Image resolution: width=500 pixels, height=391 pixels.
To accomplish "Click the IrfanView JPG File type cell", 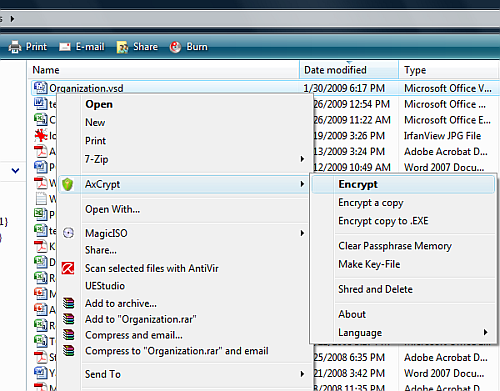I will (x=443, y=136).
